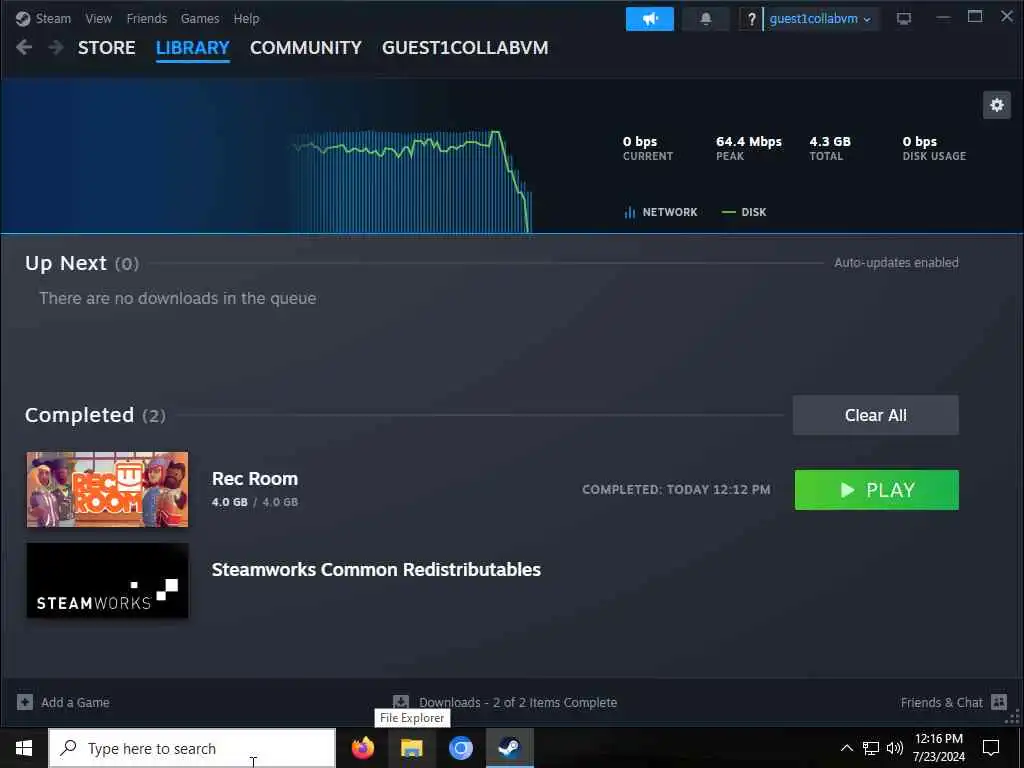Screen dimensions: 1024x768
Task: Play Rec Room
Action: (x=876, y=490)
